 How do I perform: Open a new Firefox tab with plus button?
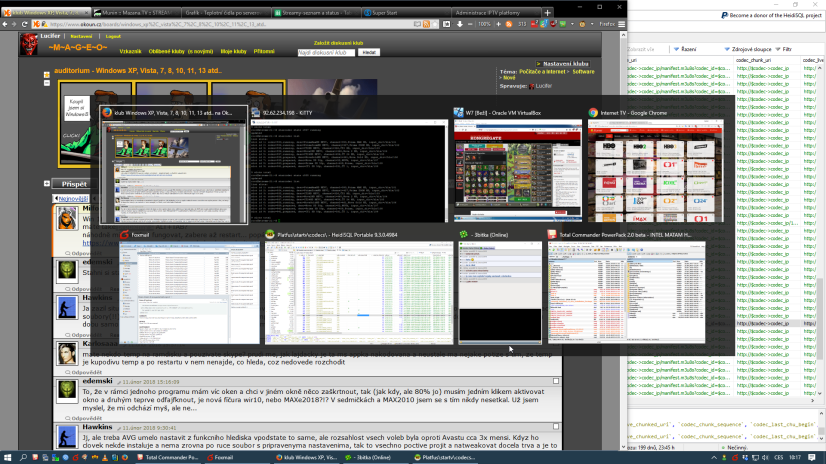547,13
